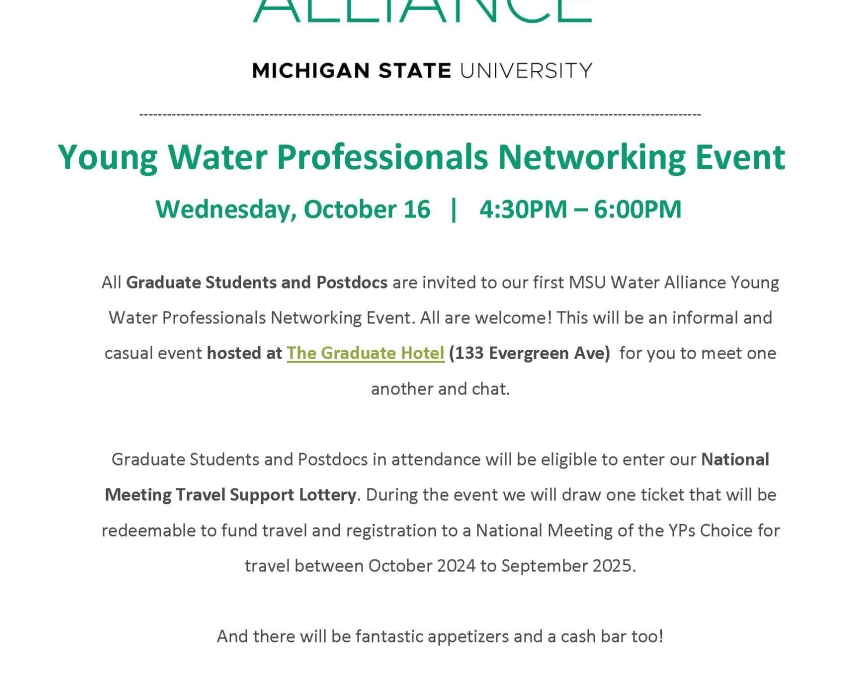Click the Young Water Professionals Networking Event heading
This screenshot has height=684, width=845.
tap(421, 157)
